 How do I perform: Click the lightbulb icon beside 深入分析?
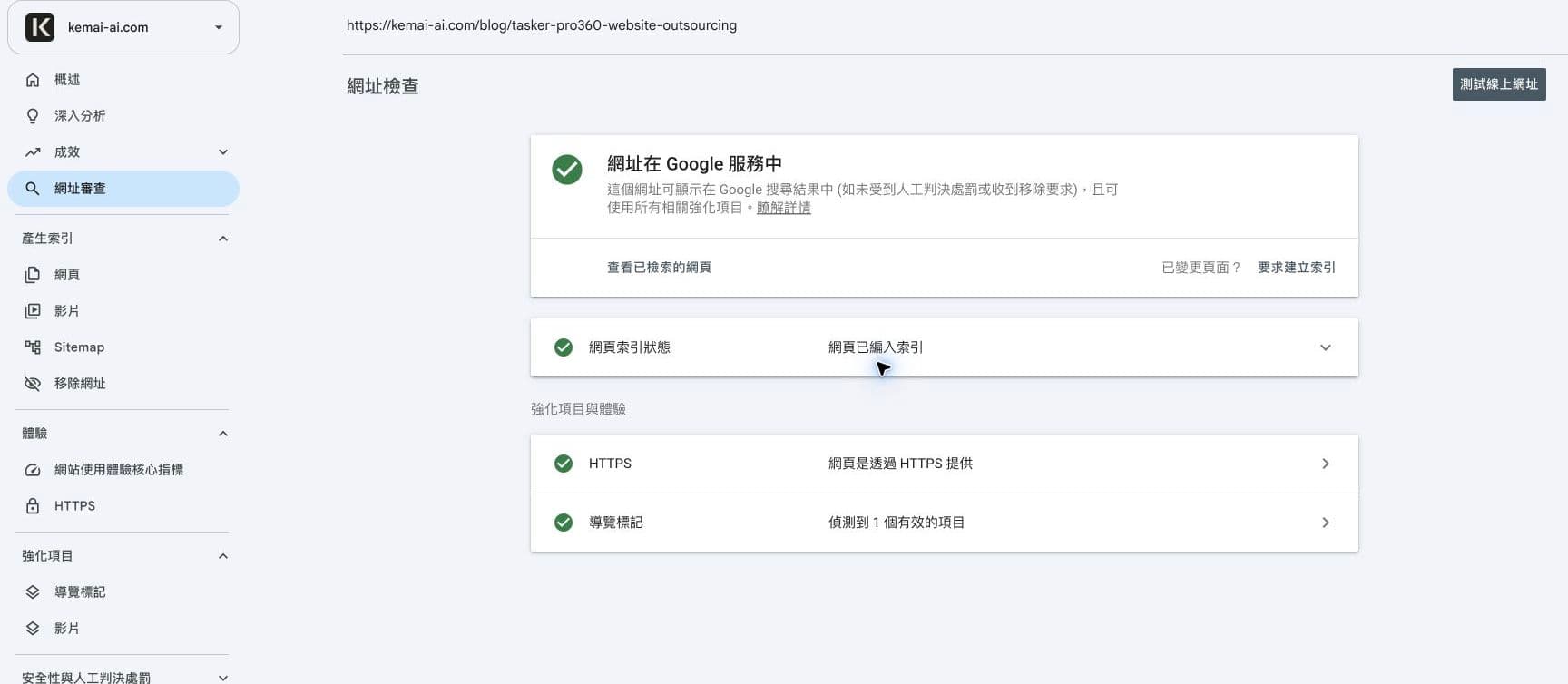[x=33, y=116]
